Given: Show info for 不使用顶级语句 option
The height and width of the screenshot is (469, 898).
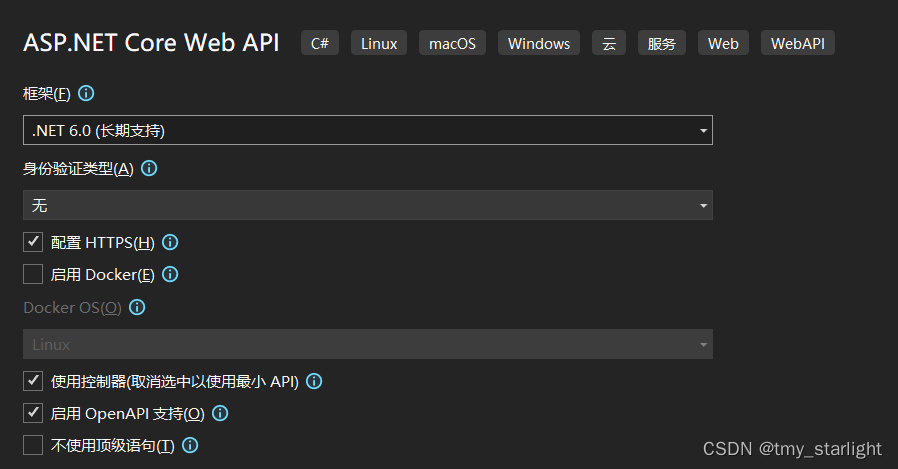Looking at the screenshot, I should (190, 445).
